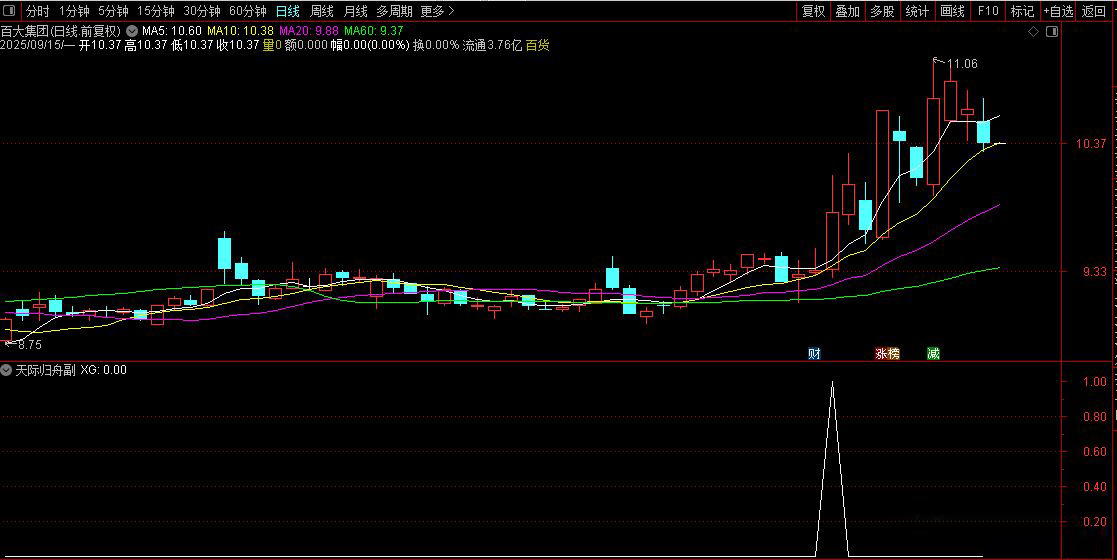The width and height of the screenshot is (1117, 560).
Task: Click the XG signal peak in the sub-chart
Action: pos(832,383)
